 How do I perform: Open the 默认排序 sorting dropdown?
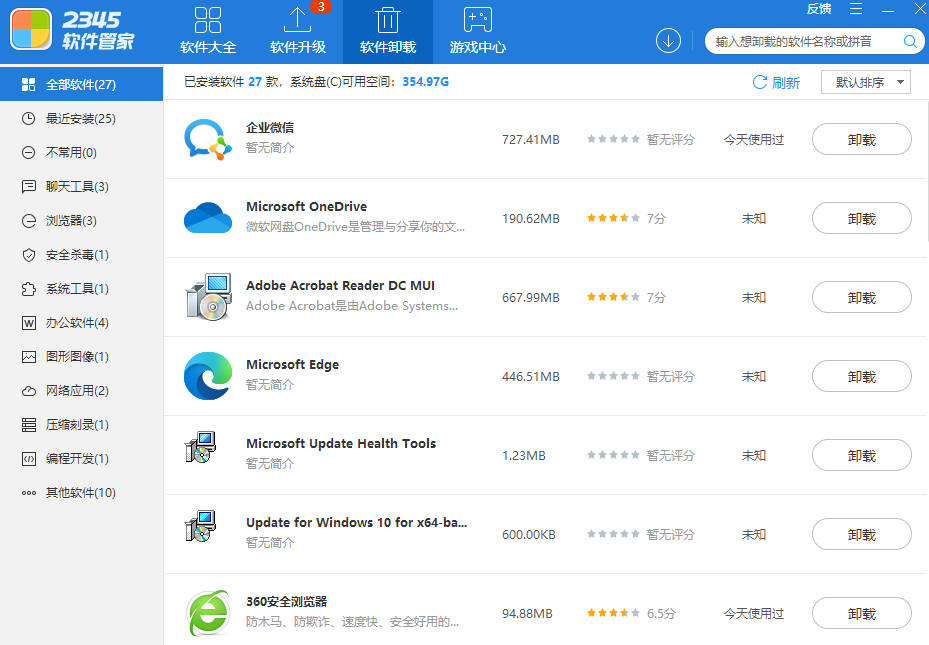pyautogui.click(x=865, y=82)
